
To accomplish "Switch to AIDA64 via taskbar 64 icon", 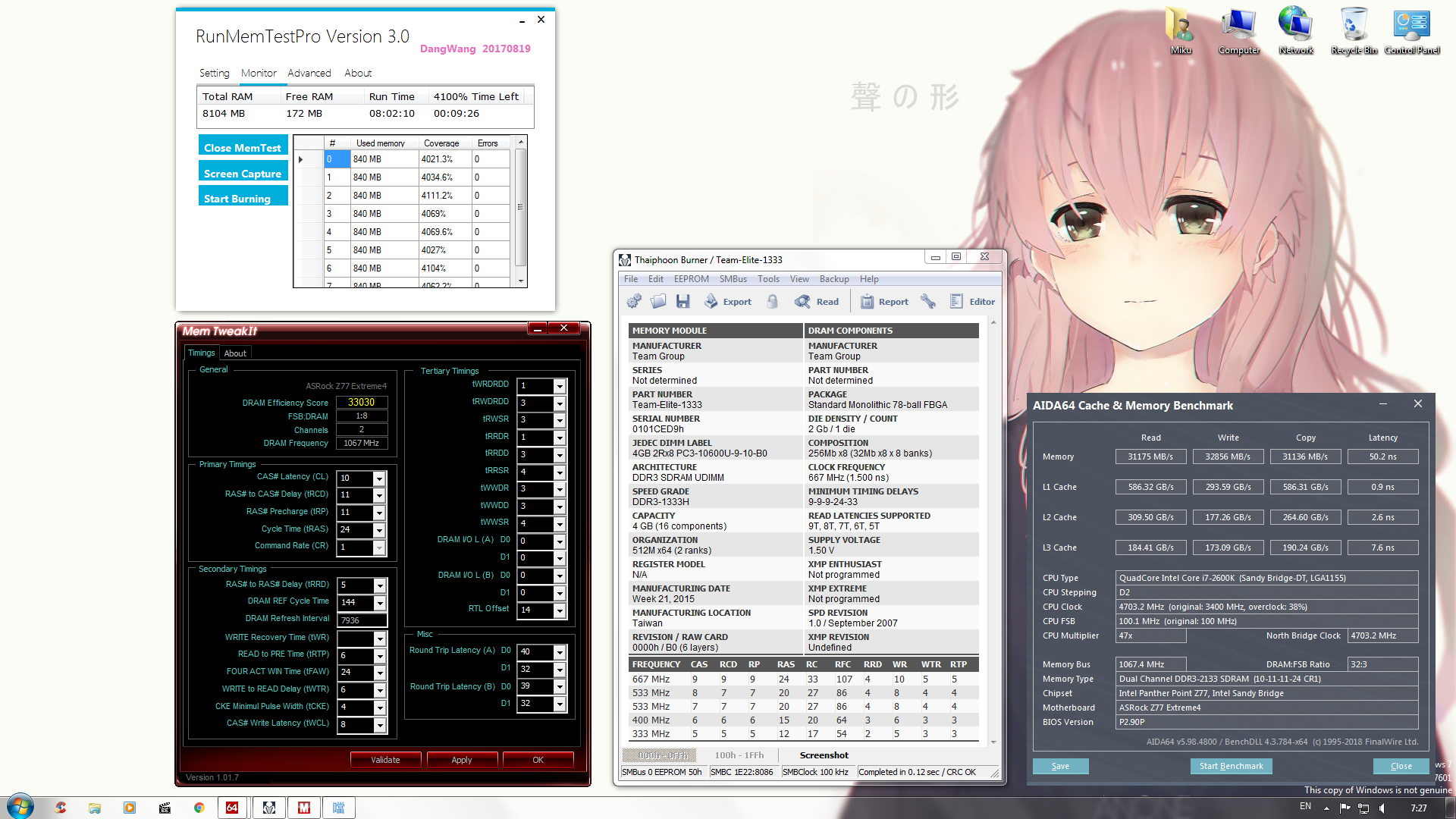I will pyautogui.click(x=232, y=808).
